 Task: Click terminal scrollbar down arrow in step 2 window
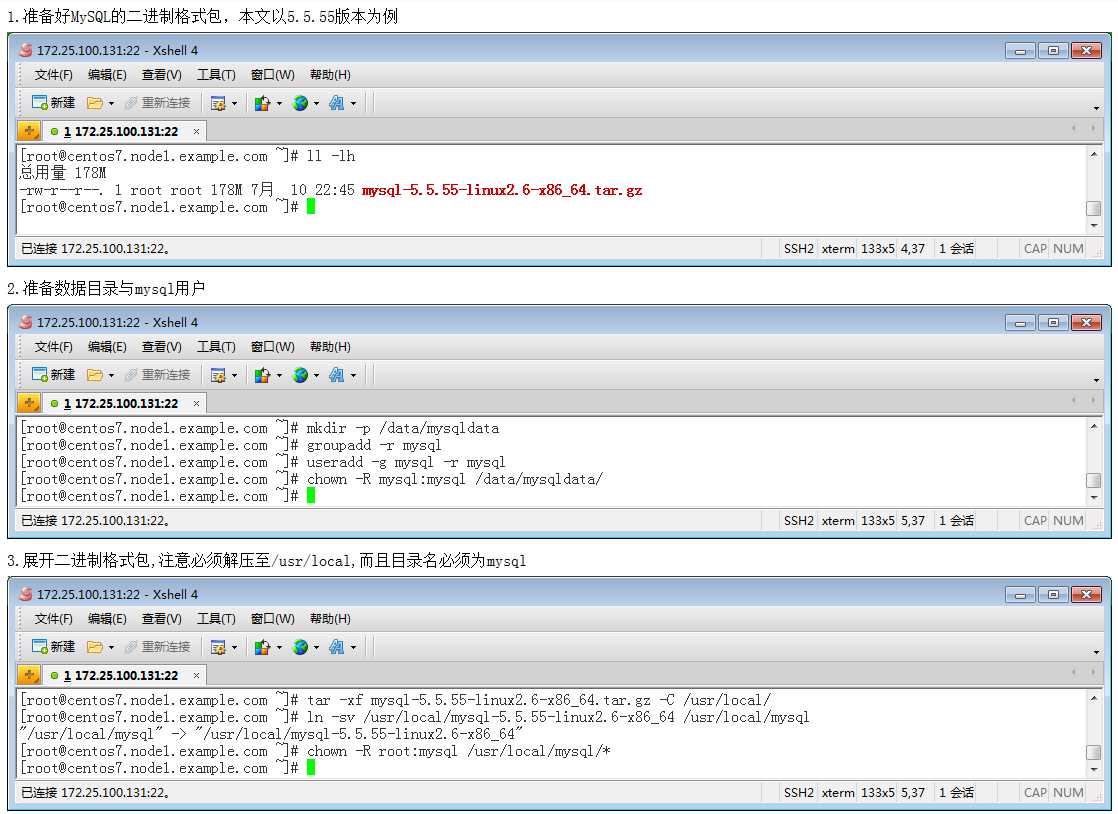point(1093,498)
